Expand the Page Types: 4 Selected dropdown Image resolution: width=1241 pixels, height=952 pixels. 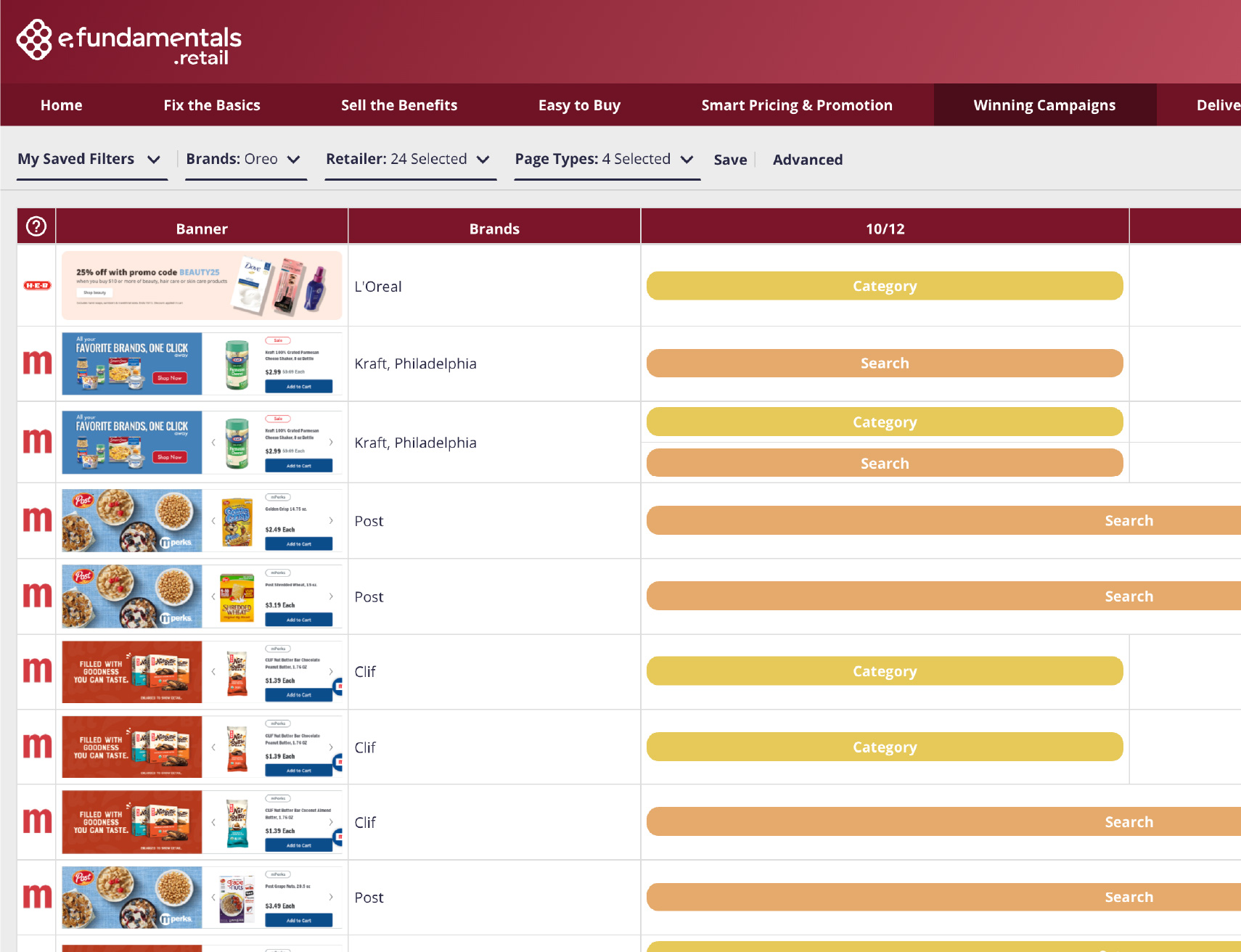(607, 160)
